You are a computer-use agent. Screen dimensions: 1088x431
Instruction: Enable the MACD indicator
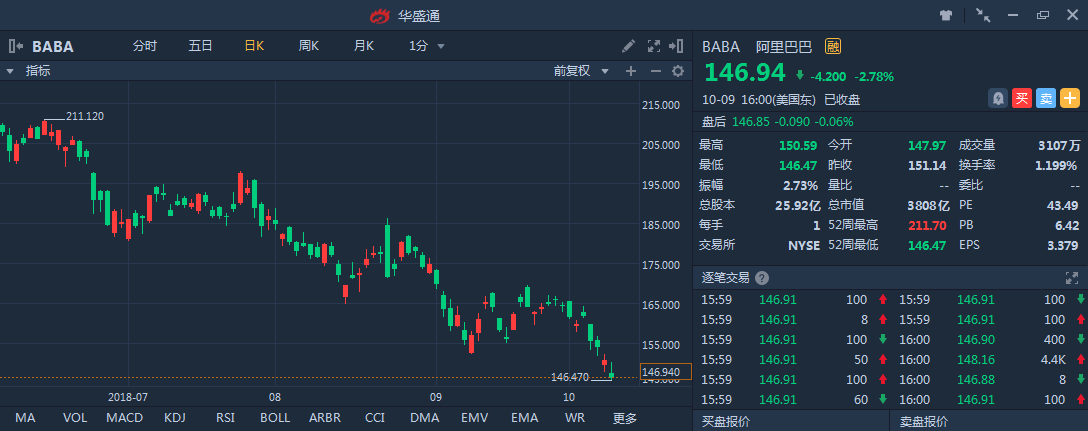[125, 418]
